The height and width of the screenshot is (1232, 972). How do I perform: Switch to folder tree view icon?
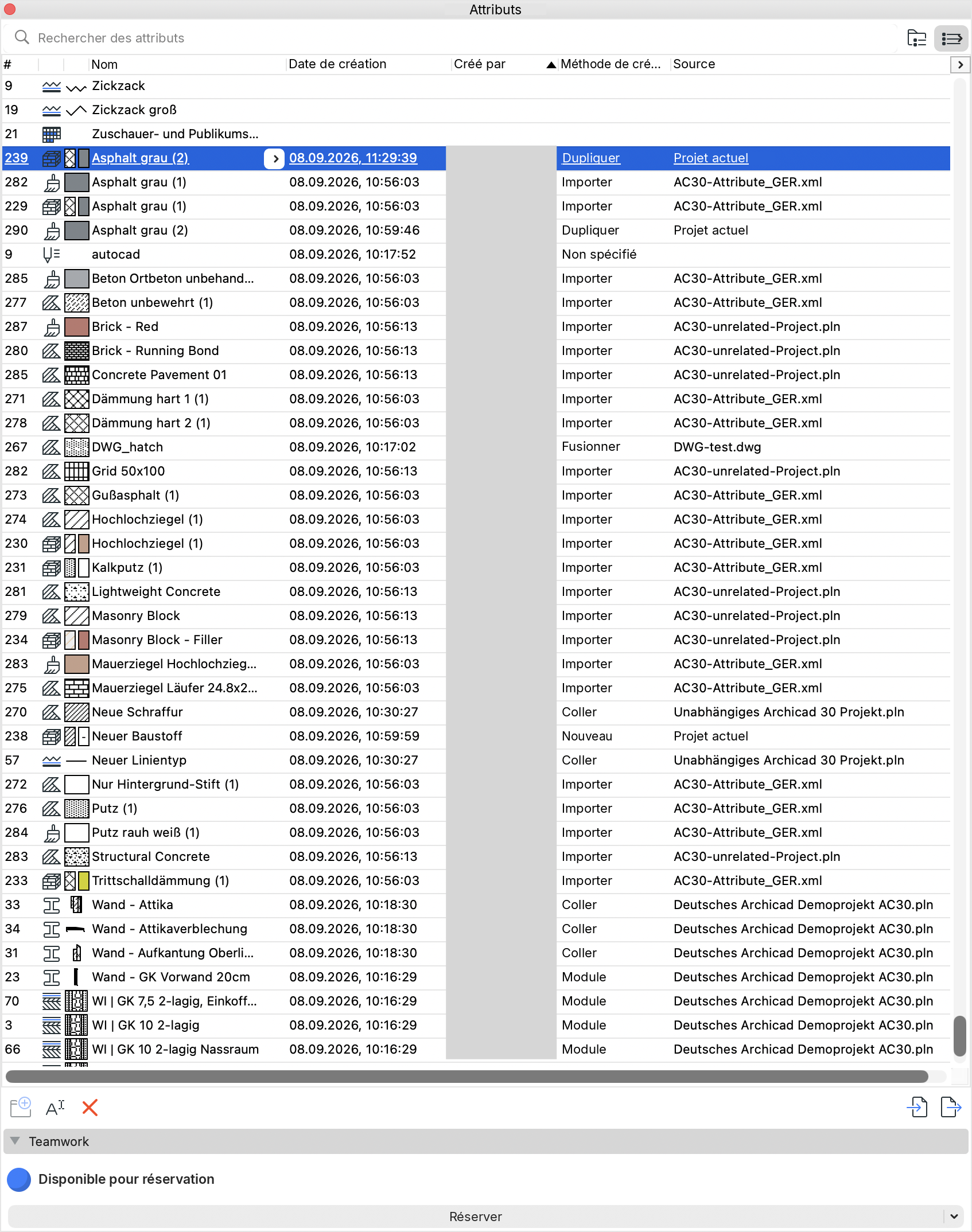(x=917, y=38)
